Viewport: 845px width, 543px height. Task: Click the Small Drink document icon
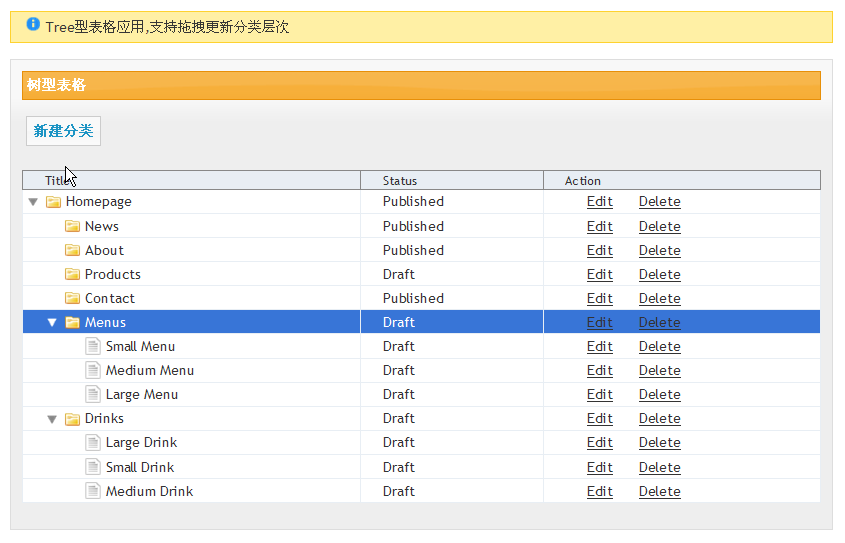(x=93, y=467)
